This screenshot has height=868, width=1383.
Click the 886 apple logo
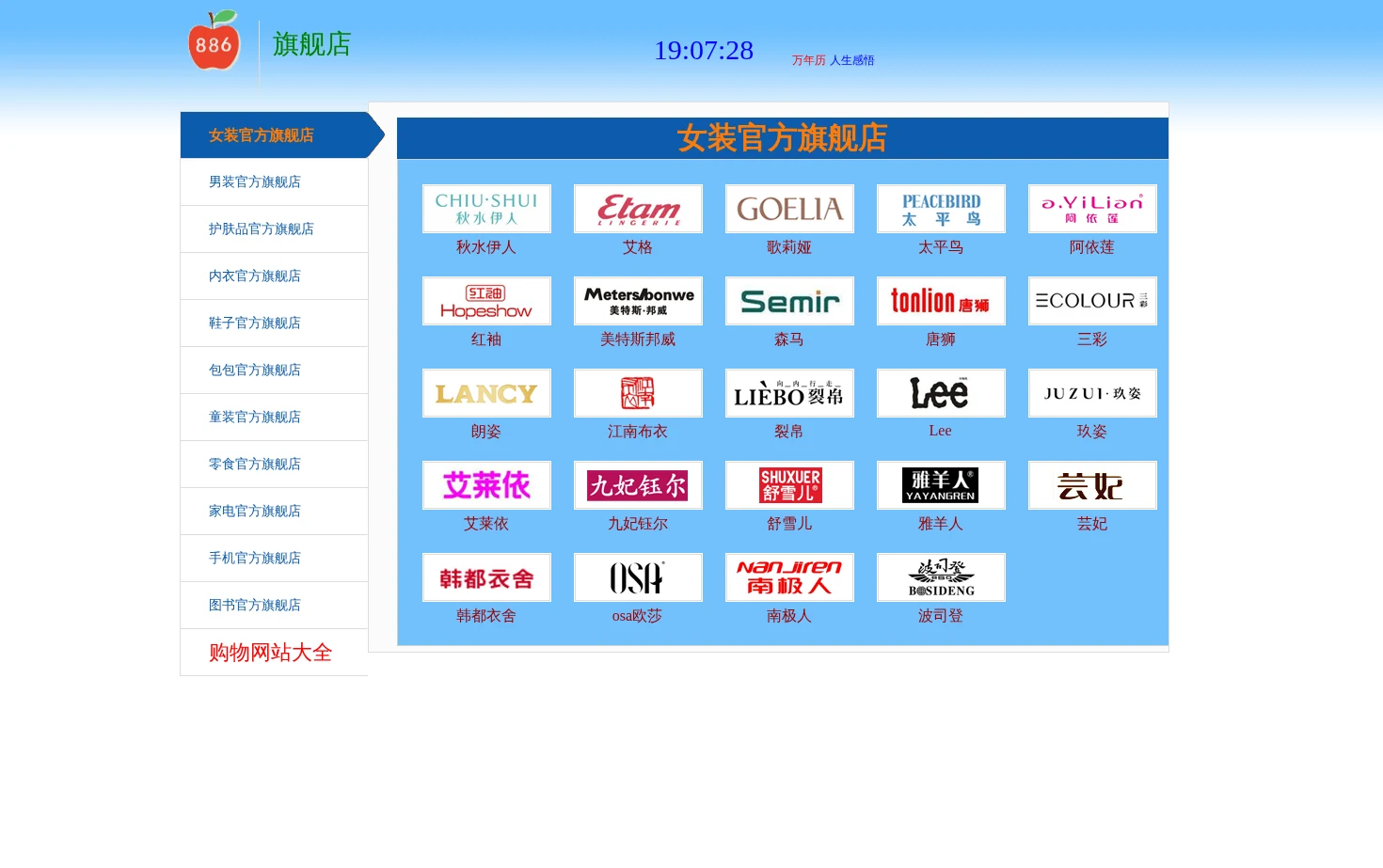215,40
